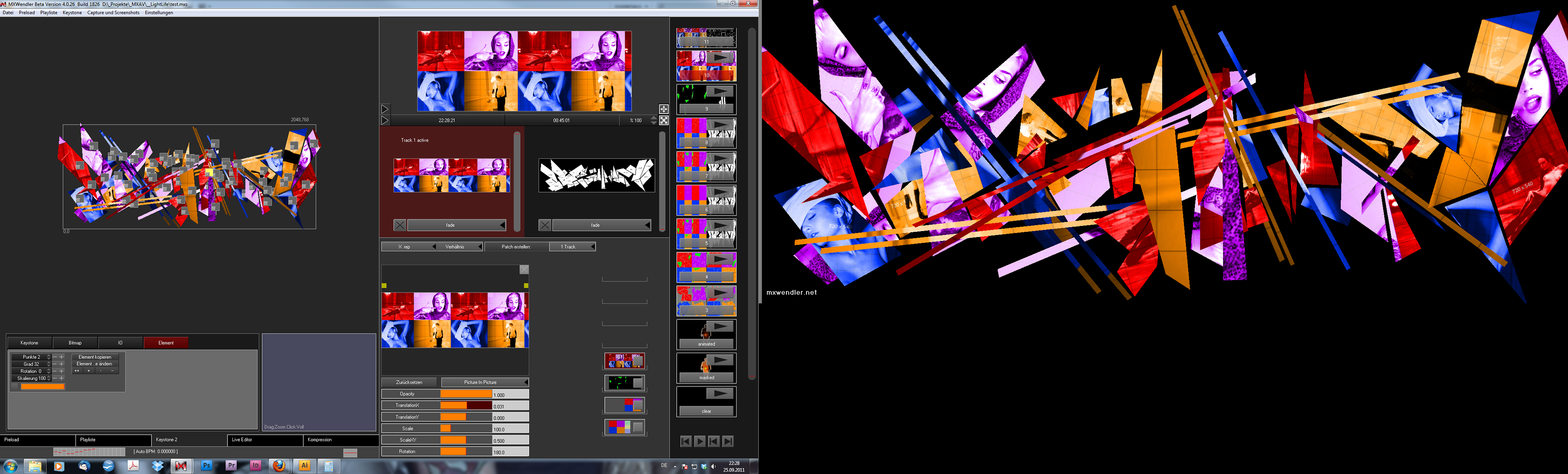Close the effect preview with X

pos(524,269)
